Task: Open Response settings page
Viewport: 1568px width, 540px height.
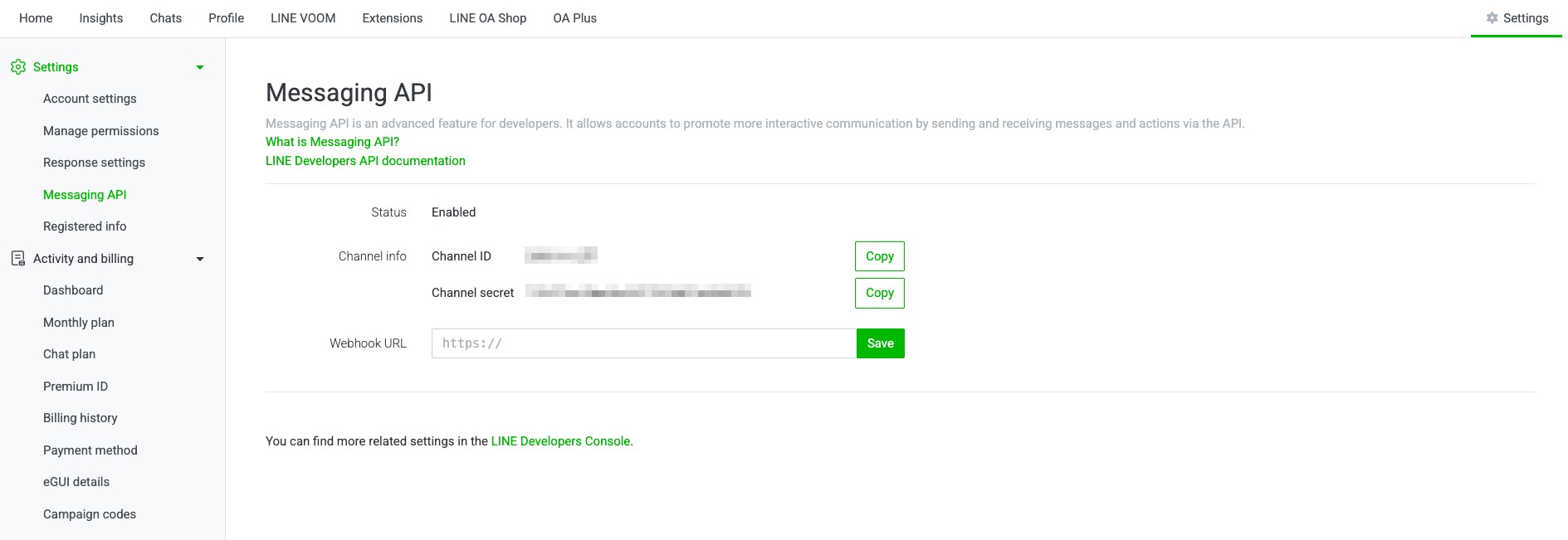Action: (94, 163)
